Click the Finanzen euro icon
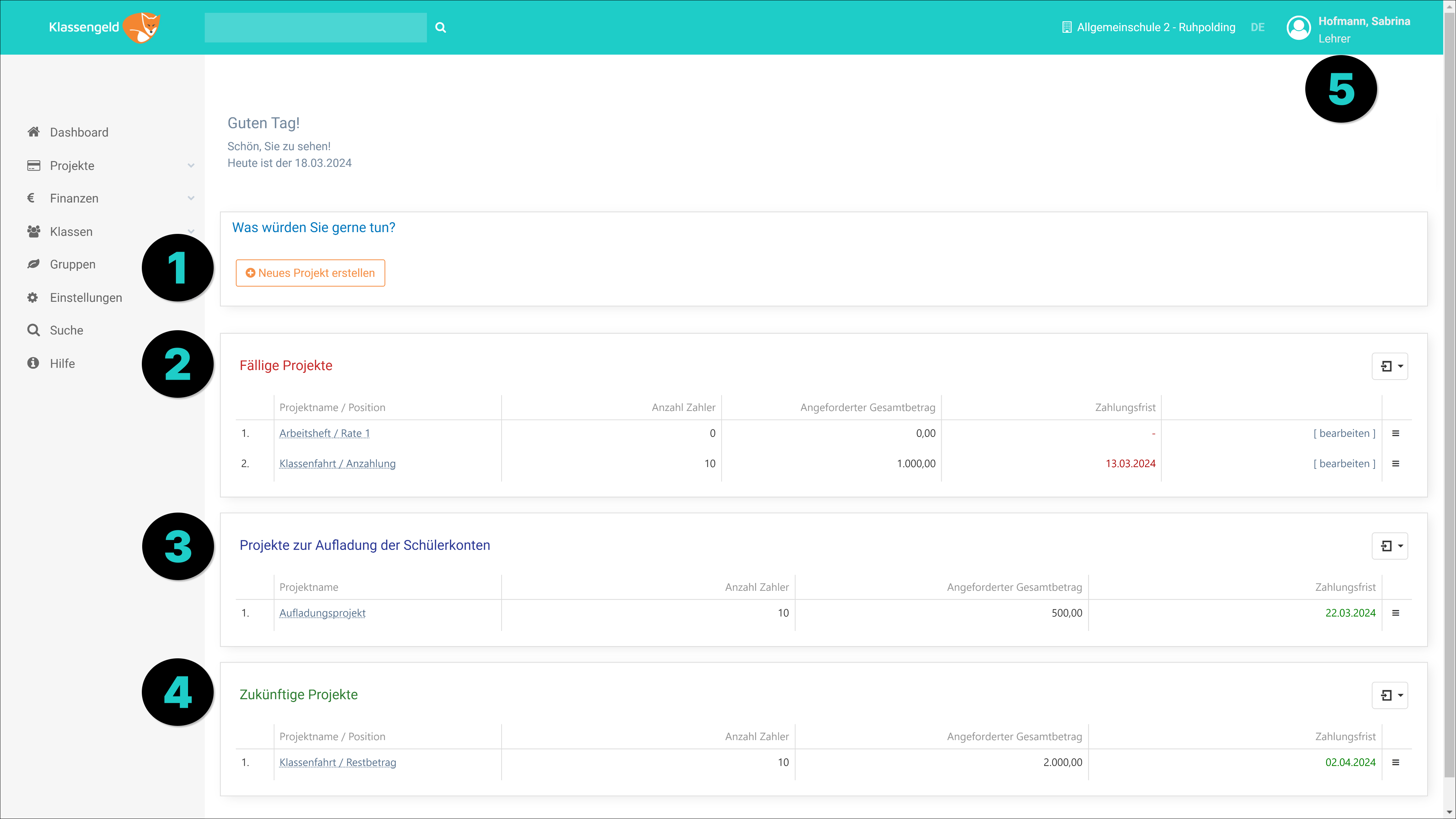Screen dimensions: 1456x819 31,198
